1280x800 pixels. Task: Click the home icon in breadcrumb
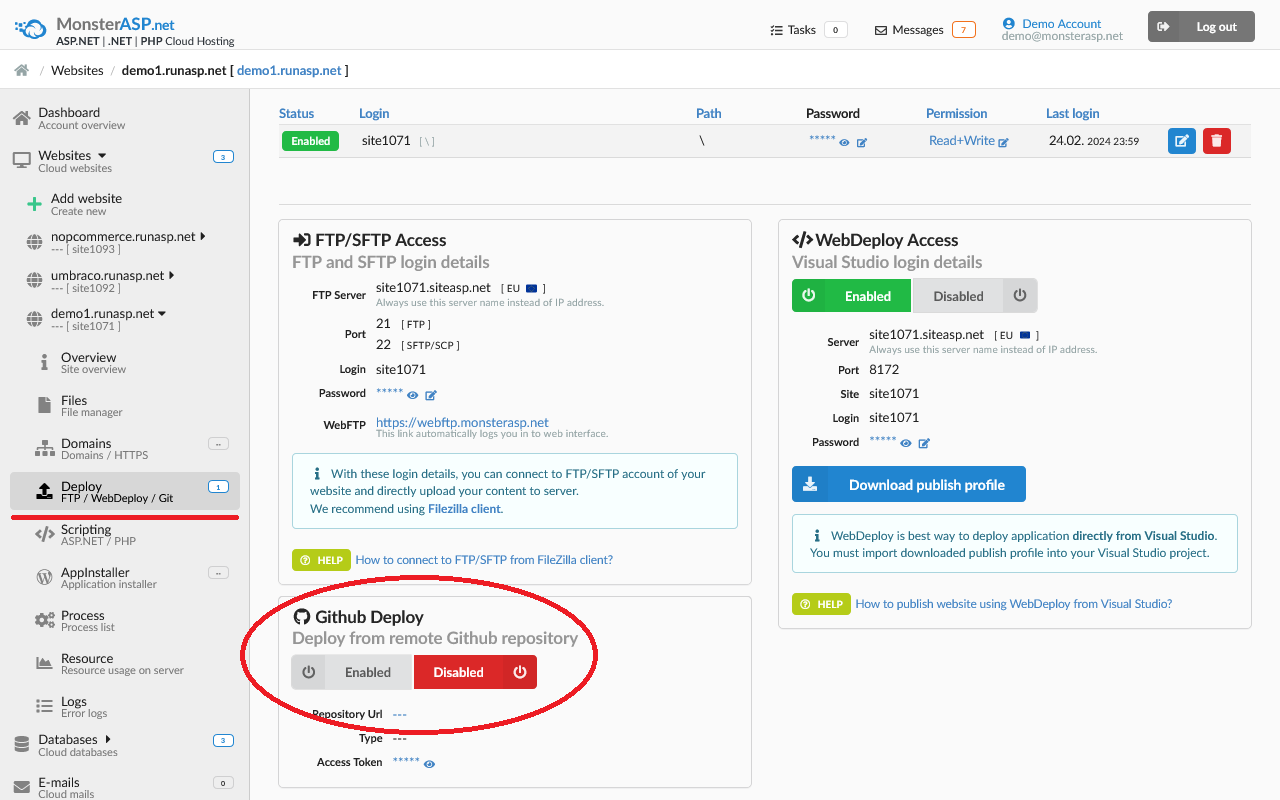pos(21,70)
